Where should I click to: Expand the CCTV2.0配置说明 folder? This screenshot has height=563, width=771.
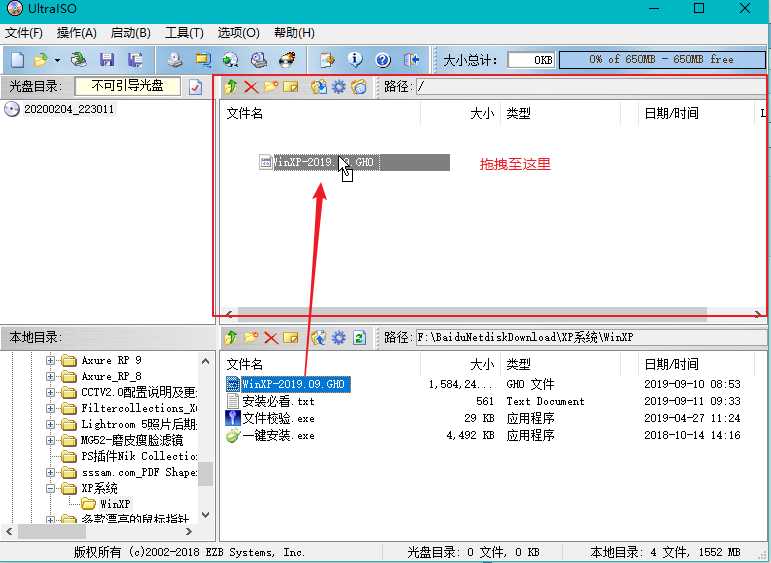click(x=50, y=392)
